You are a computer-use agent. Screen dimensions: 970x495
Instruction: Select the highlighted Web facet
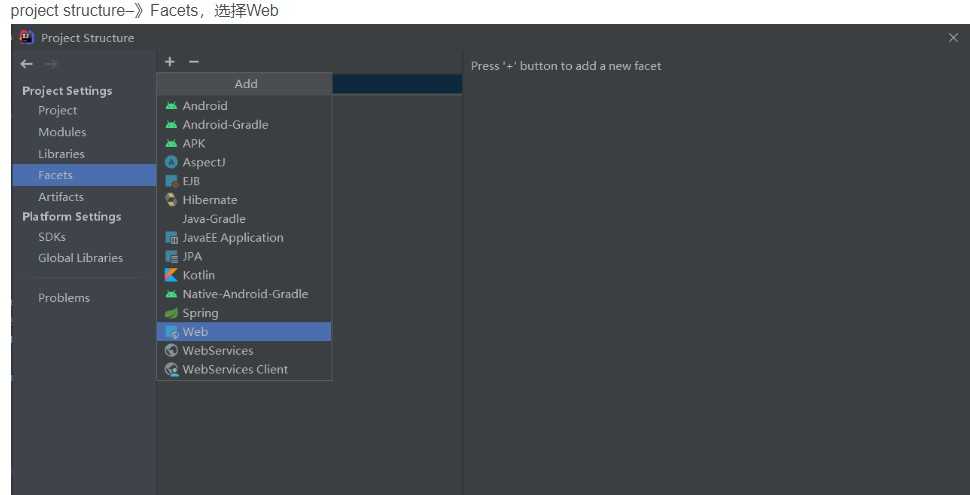tap(244, 332)
